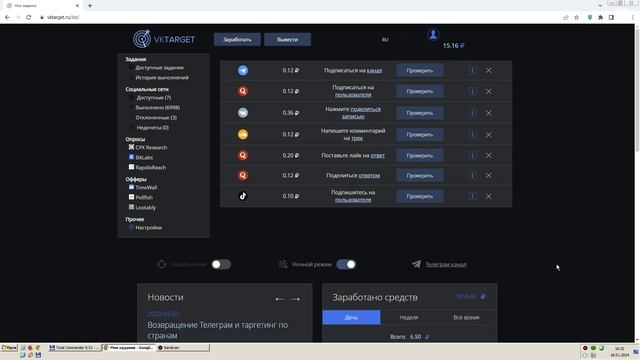Open the 'Телеграм канал' link
This screenshot has width=640, height=360.
[446, 264]
